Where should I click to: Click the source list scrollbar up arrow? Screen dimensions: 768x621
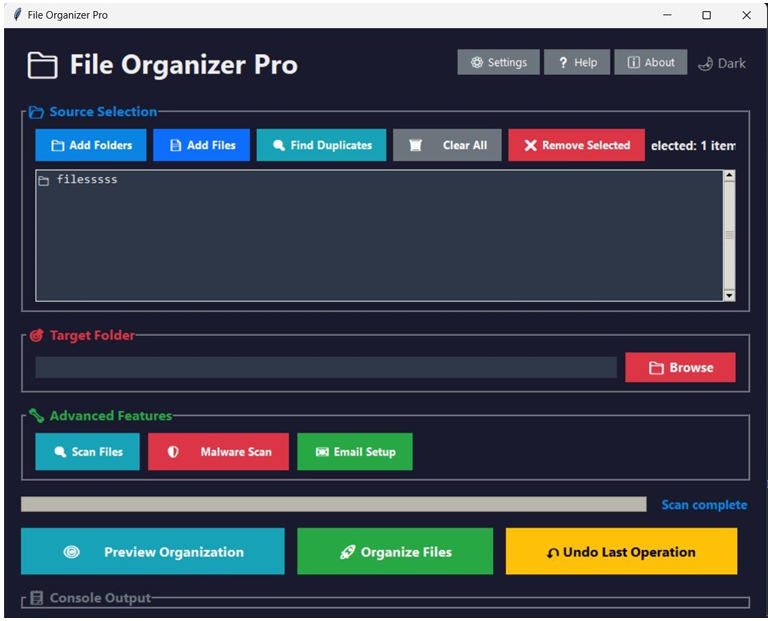tap(729, 175)
